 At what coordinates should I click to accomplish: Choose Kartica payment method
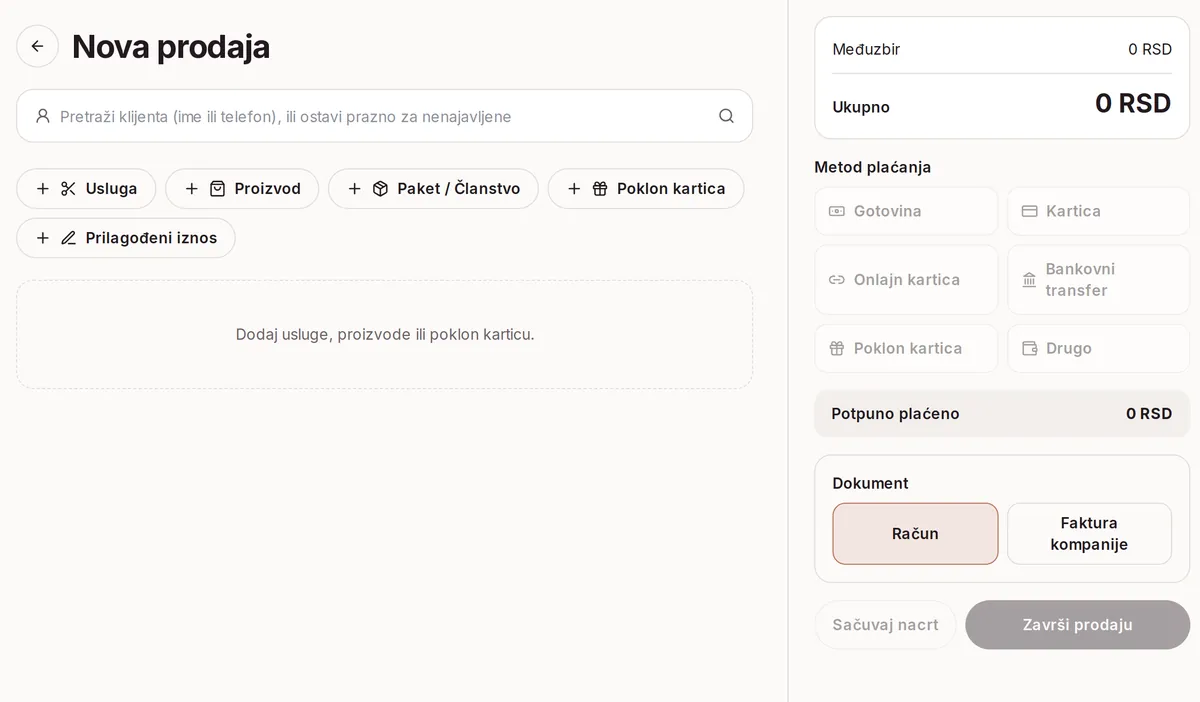tap(1098, 211)
